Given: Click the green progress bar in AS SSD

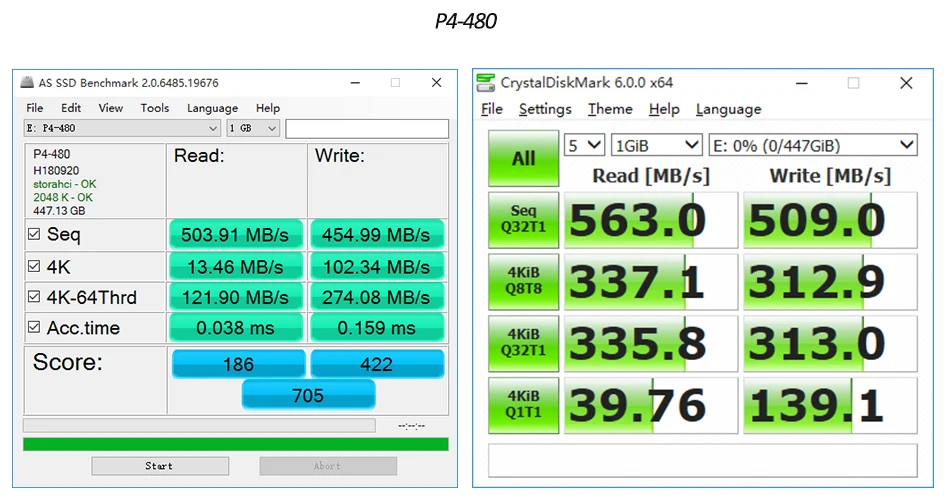Looking at the screenshot, I should tap(236, 444).
